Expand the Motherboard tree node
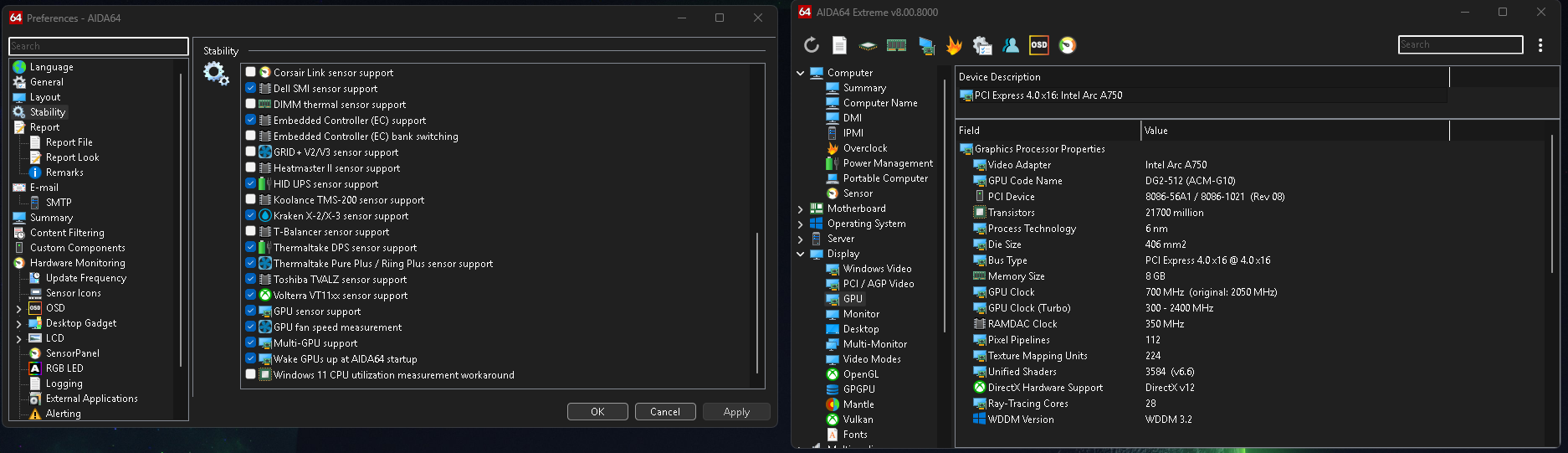Viewport: 1568px width, 453px height. coord(801,208)
